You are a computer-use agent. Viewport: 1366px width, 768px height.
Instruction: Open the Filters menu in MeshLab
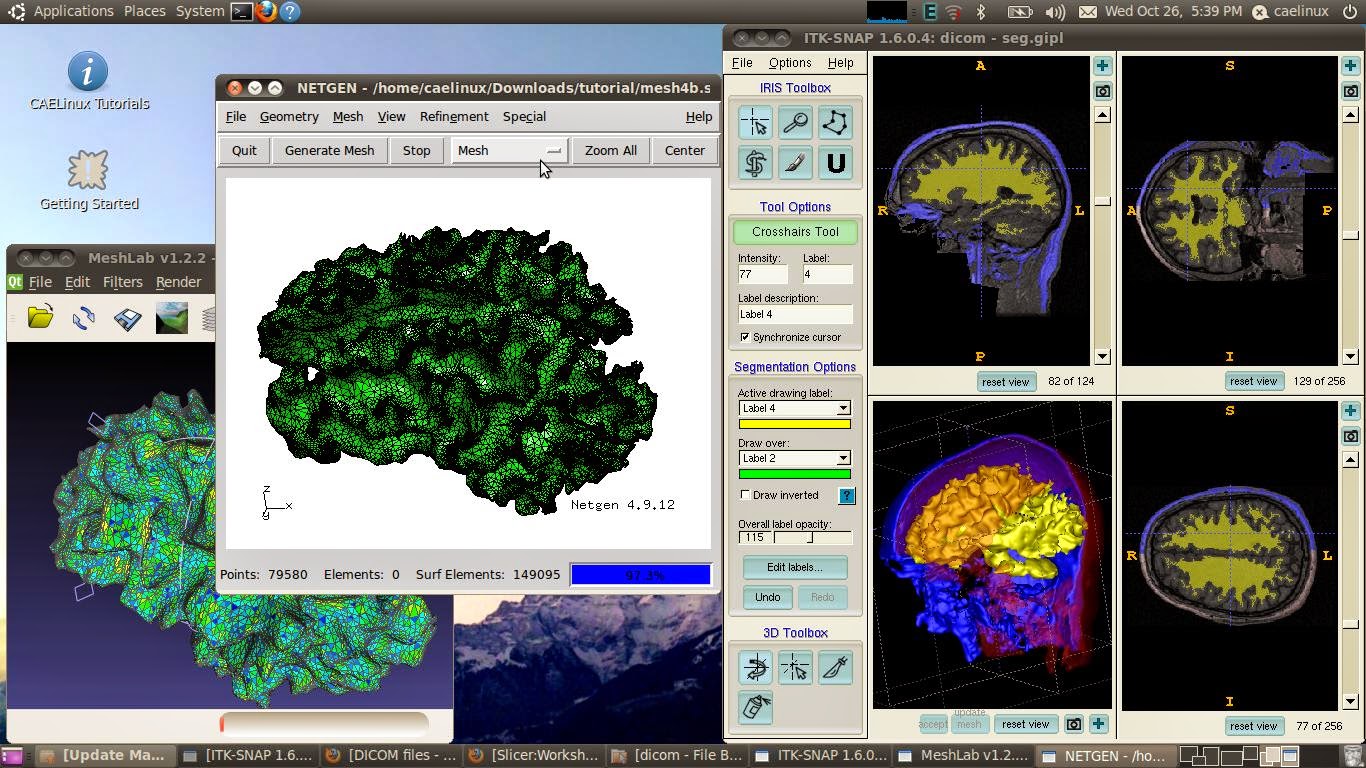click(123, 282)
